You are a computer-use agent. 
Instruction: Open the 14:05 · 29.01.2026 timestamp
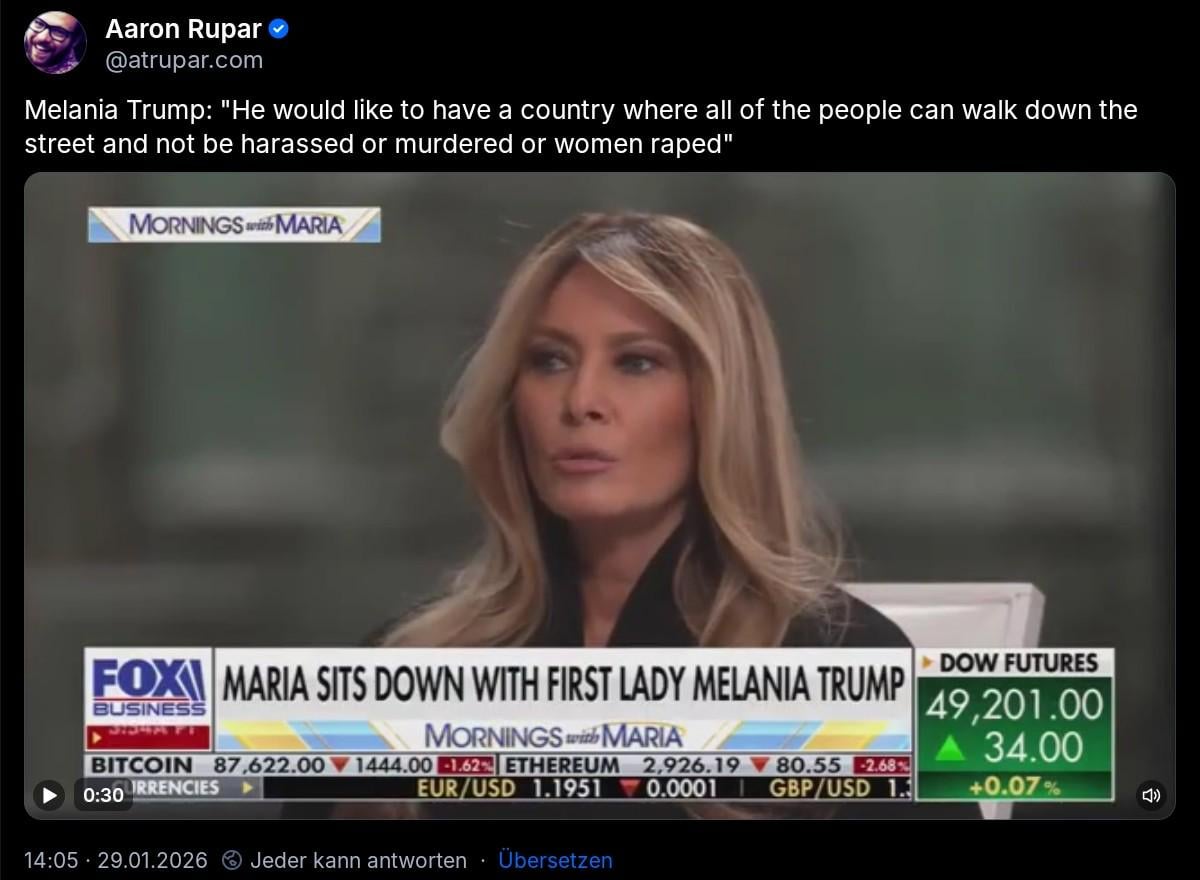[116, 860]
